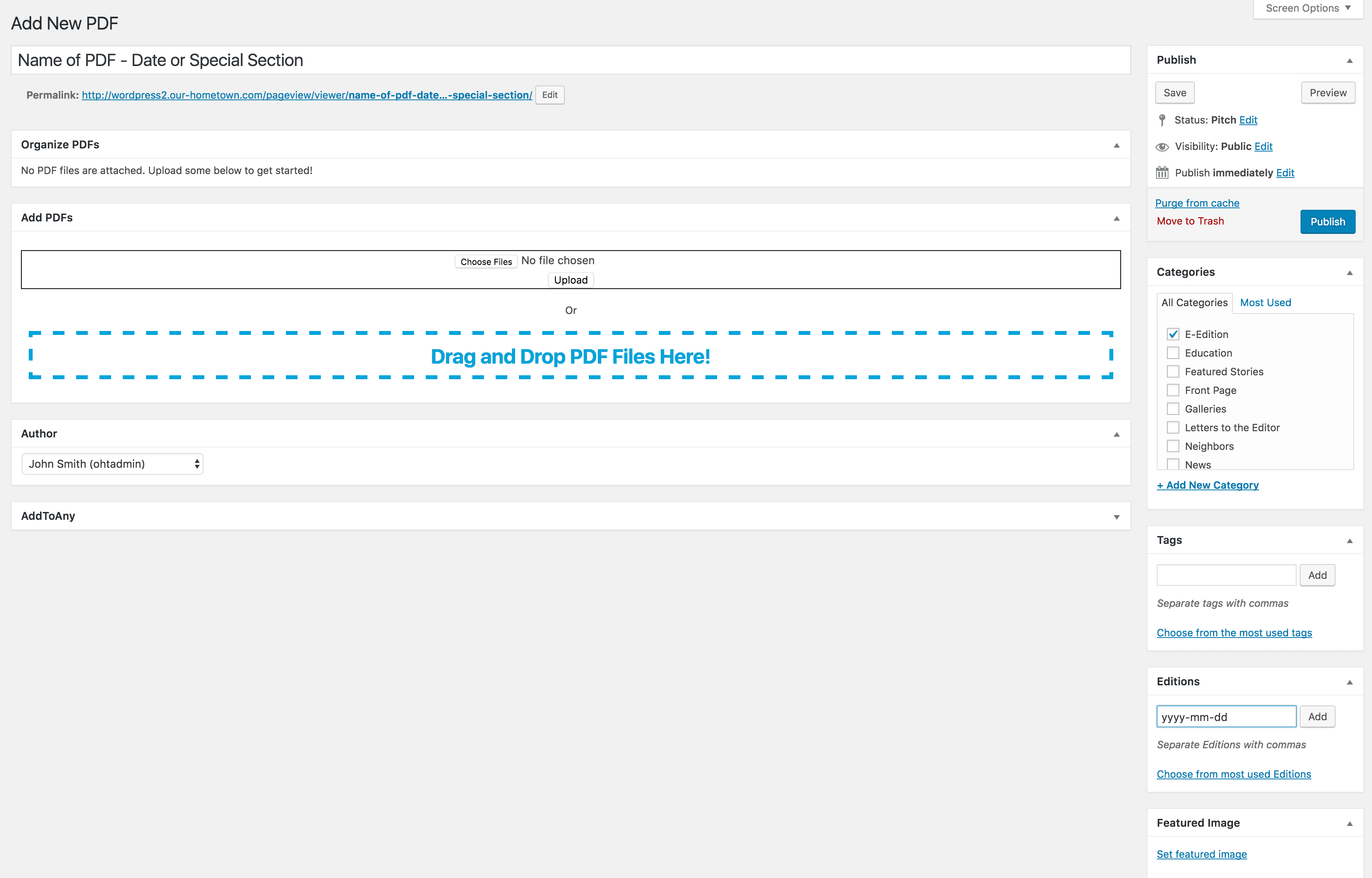Collapse the Author panel

click(x=1116, y=434)
